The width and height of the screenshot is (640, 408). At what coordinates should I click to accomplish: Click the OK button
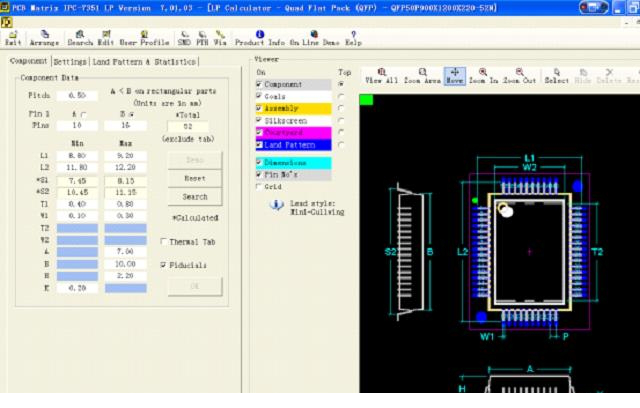[x=195, y=286]
